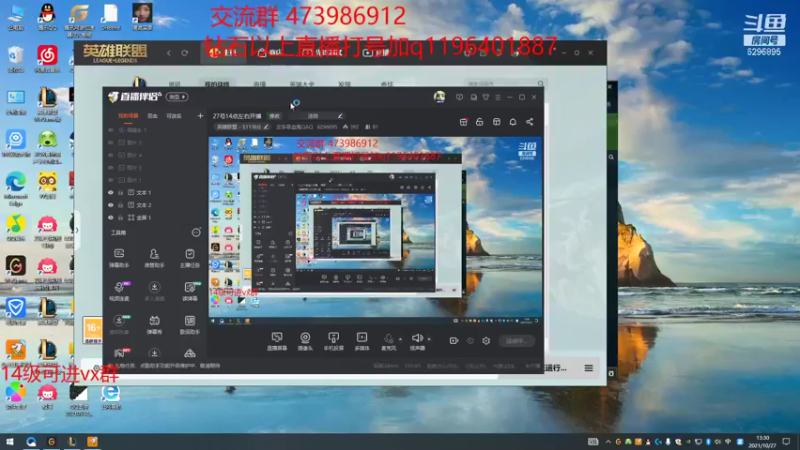Open 主播任务 tool in toolbox
The image size is (800, 450).
tap(190, 258)
